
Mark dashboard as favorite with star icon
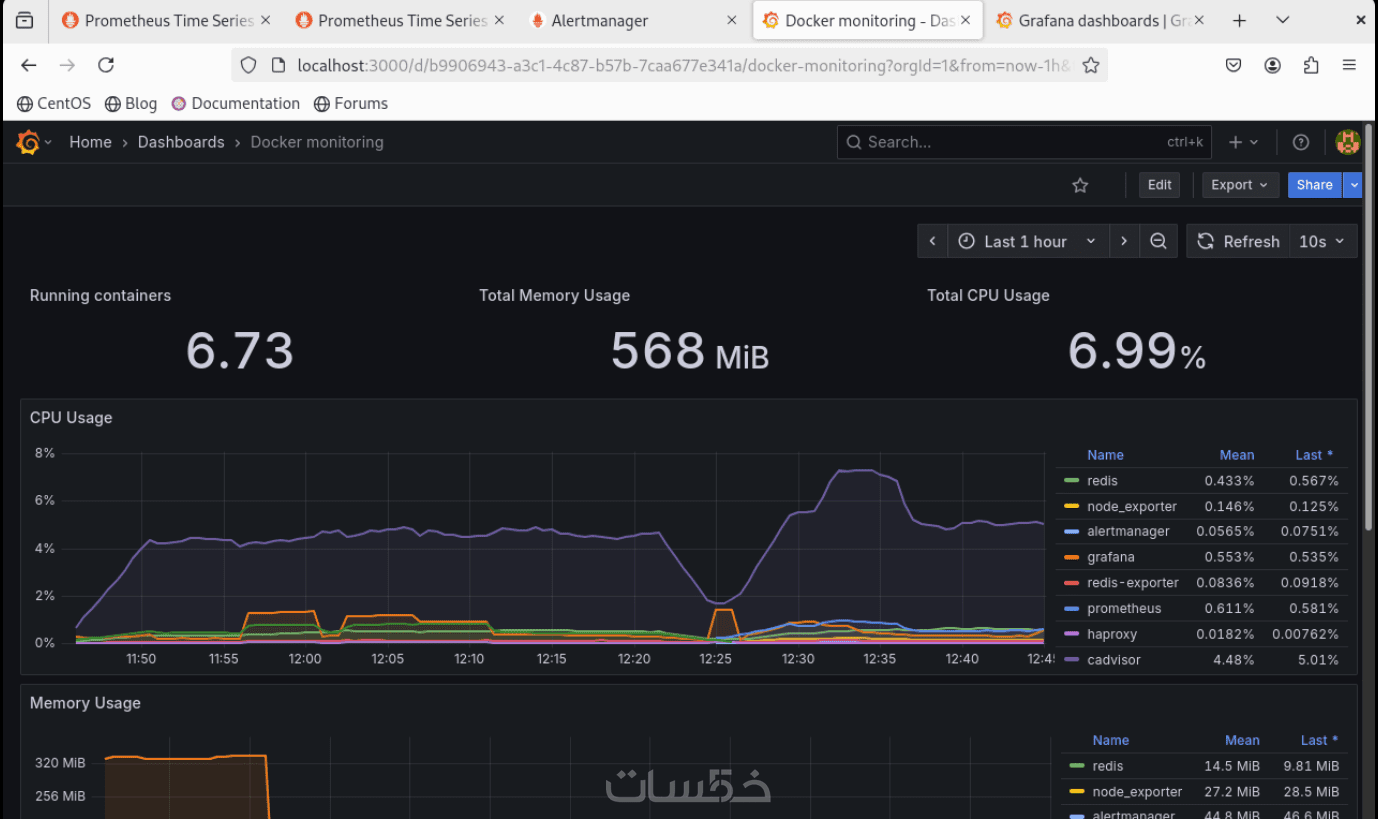tap(1080, 185)
